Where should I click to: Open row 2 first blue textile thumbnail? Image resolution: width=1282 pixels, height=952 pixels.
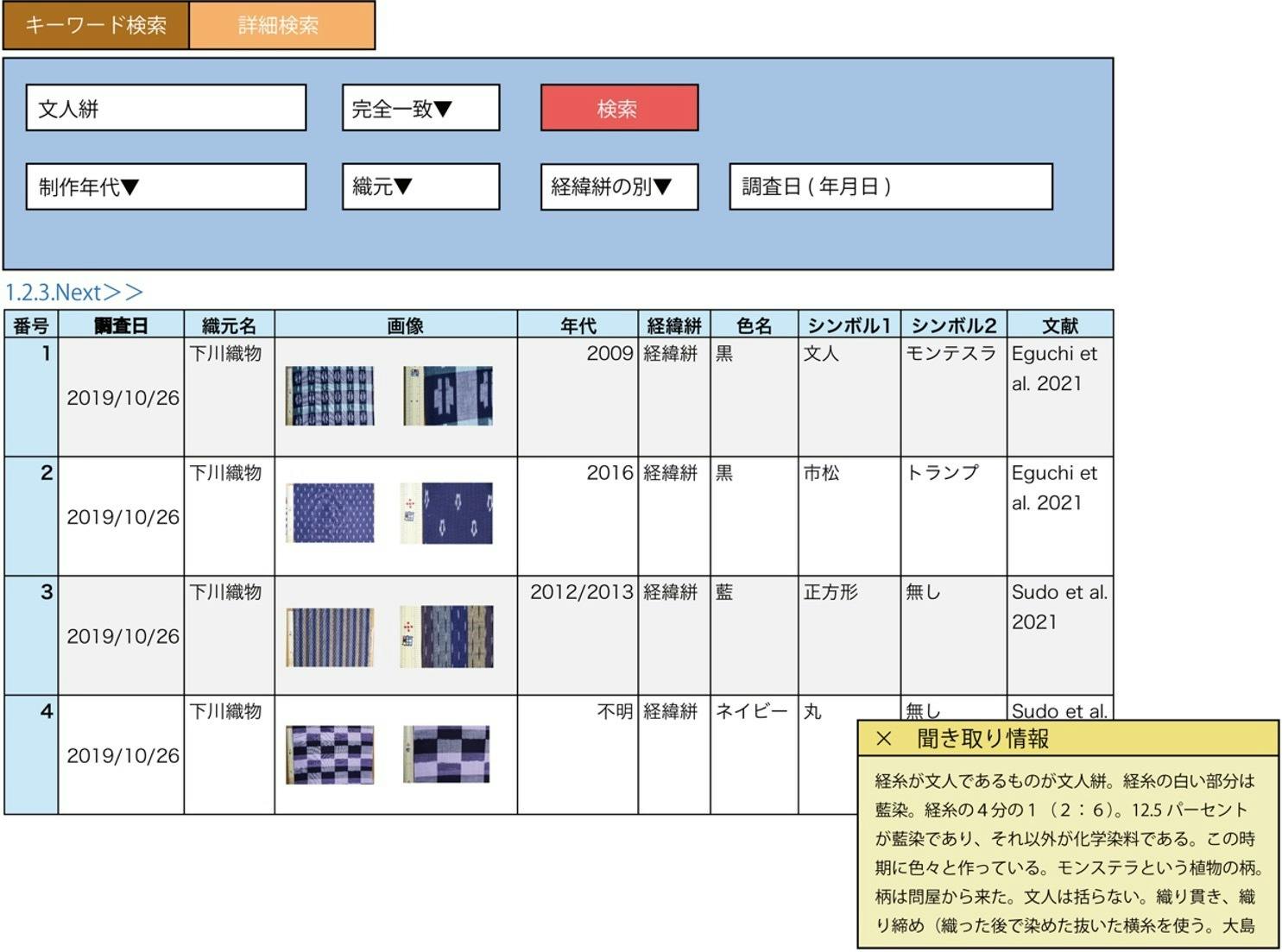tap(330, 514)
